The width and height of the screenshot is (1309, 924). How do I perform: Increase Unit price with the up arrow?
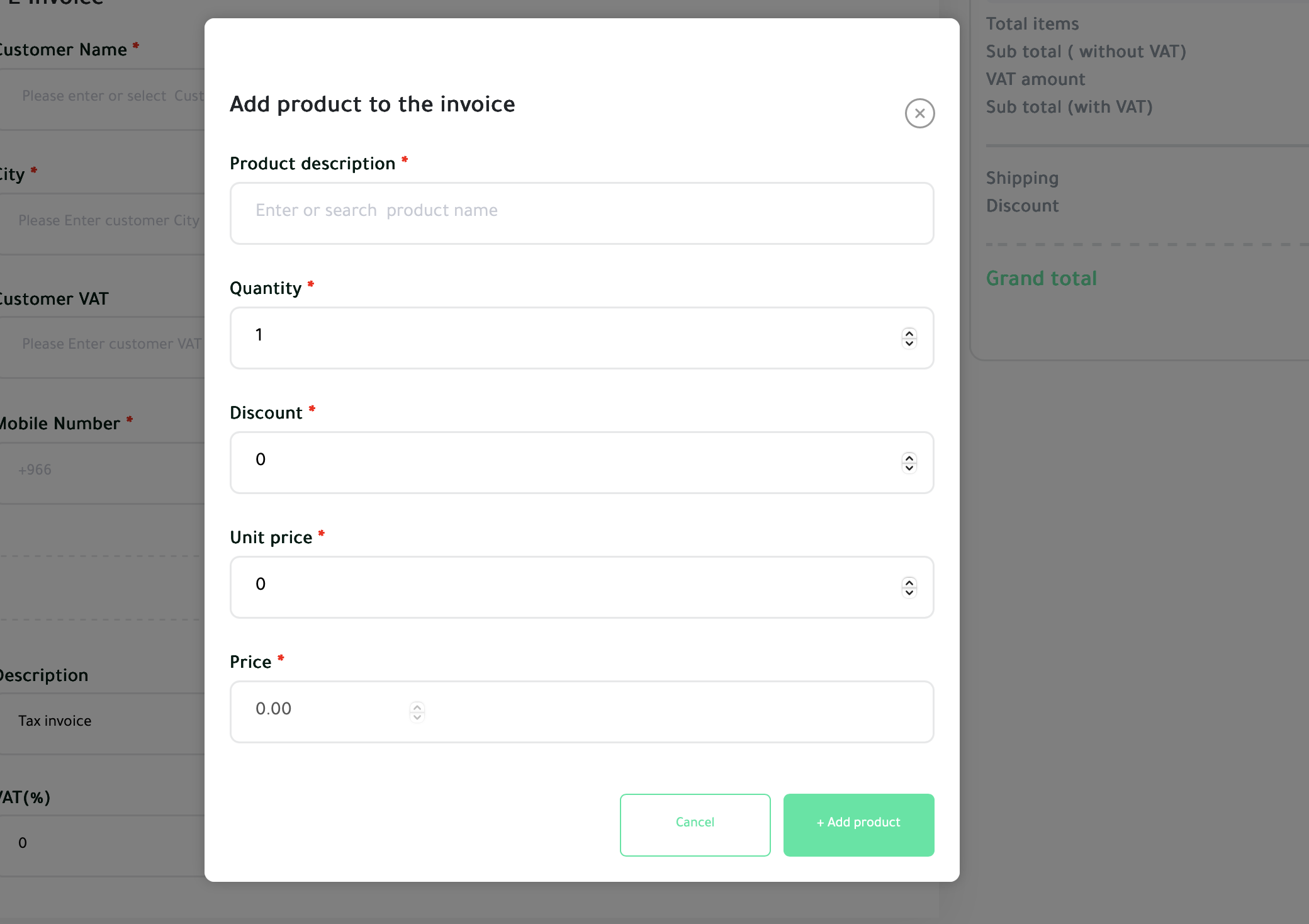909,582
